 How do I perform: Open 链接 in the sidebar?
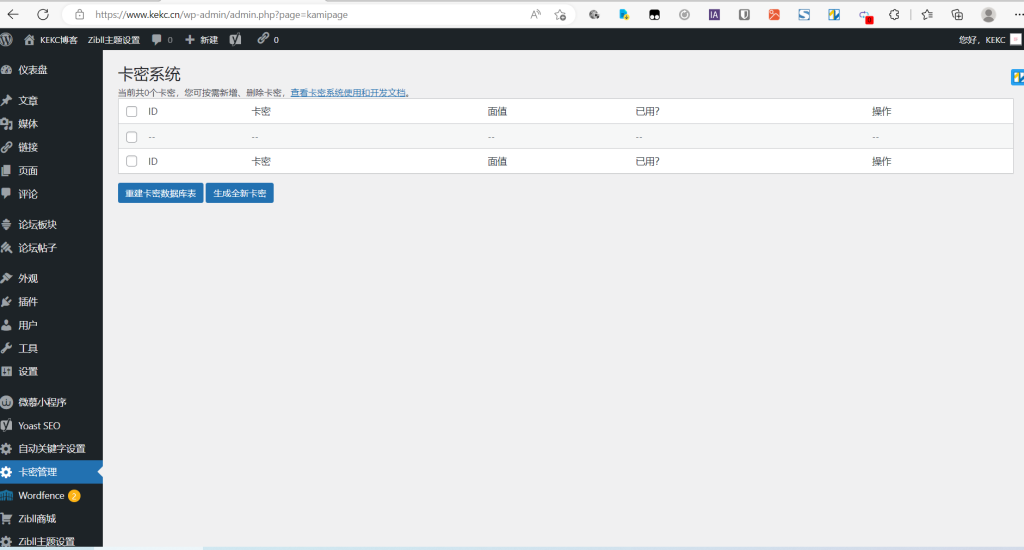click(x=28, y=147)
